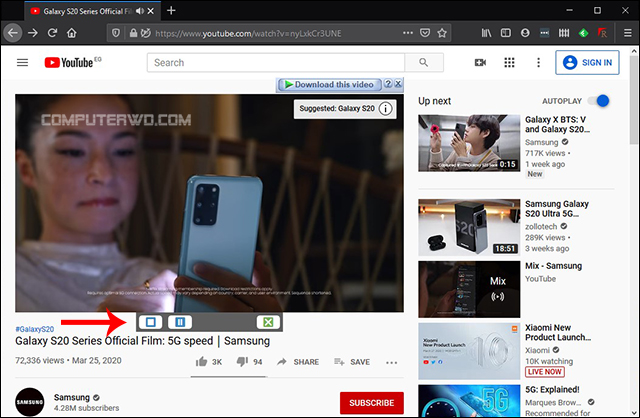Viewport: 640px width, 418px height.
Task: Reload the current page
Action: 52,33
